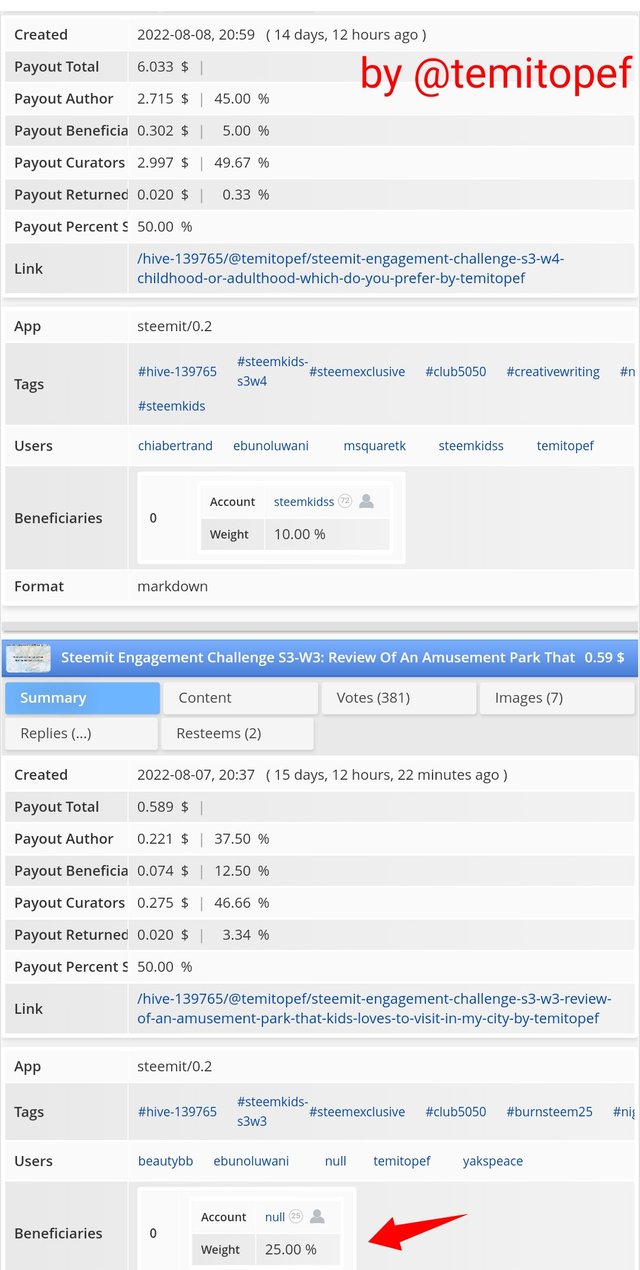
Task: Click the #steemkids-s3w4 tag
Action: click(x=272, y=371)
